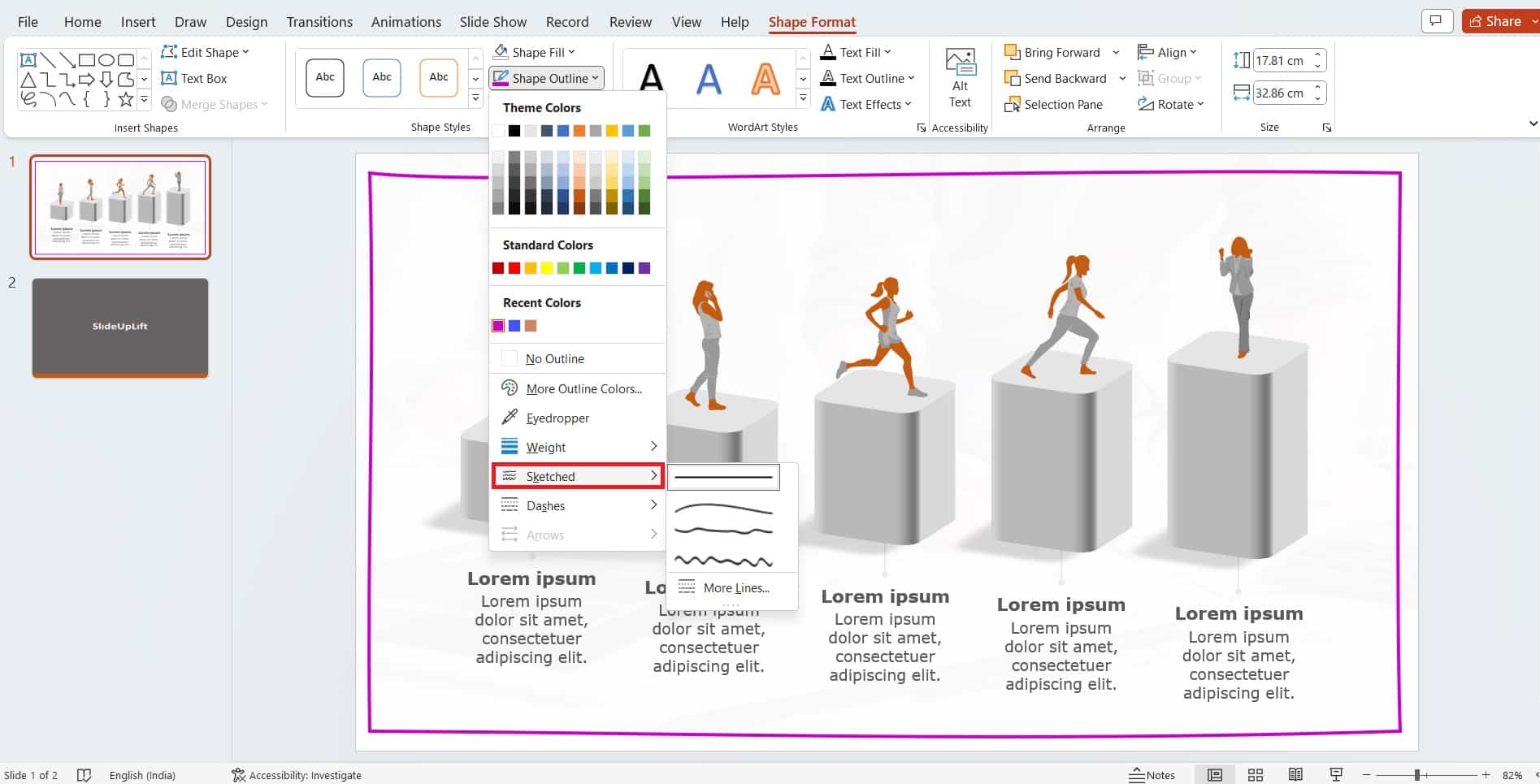Image resolution: width=1540 pixels, height=784 pixels.
Task: Select No Outline for the shape
Action: [555, 357]
